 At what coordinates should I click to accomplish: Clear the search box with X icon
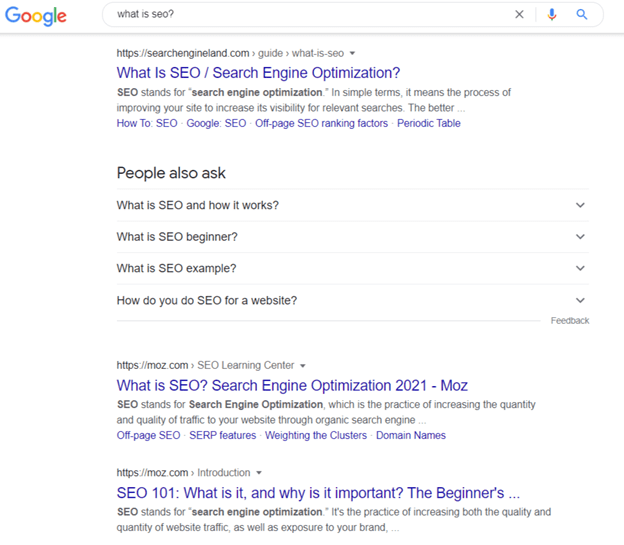519,14
